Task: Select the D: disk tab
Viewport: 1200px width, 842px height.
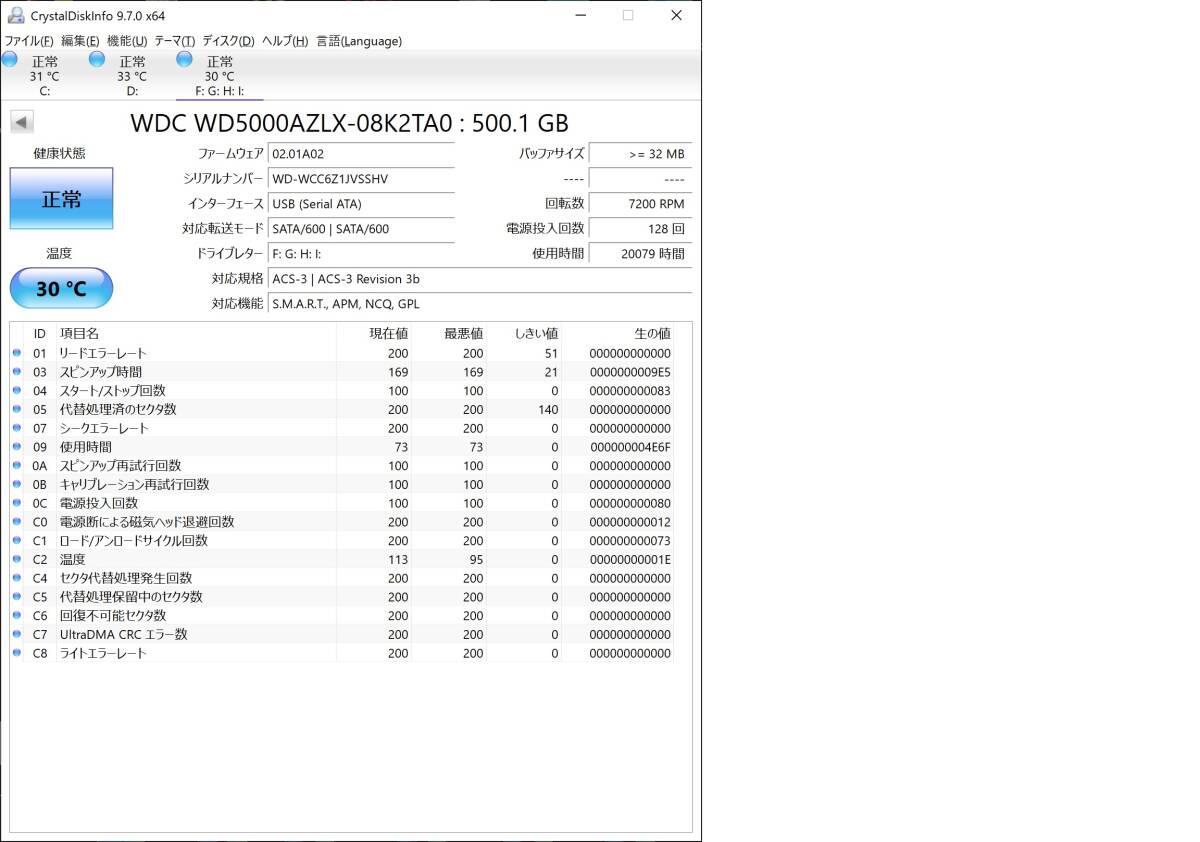Action: (132, 76)
